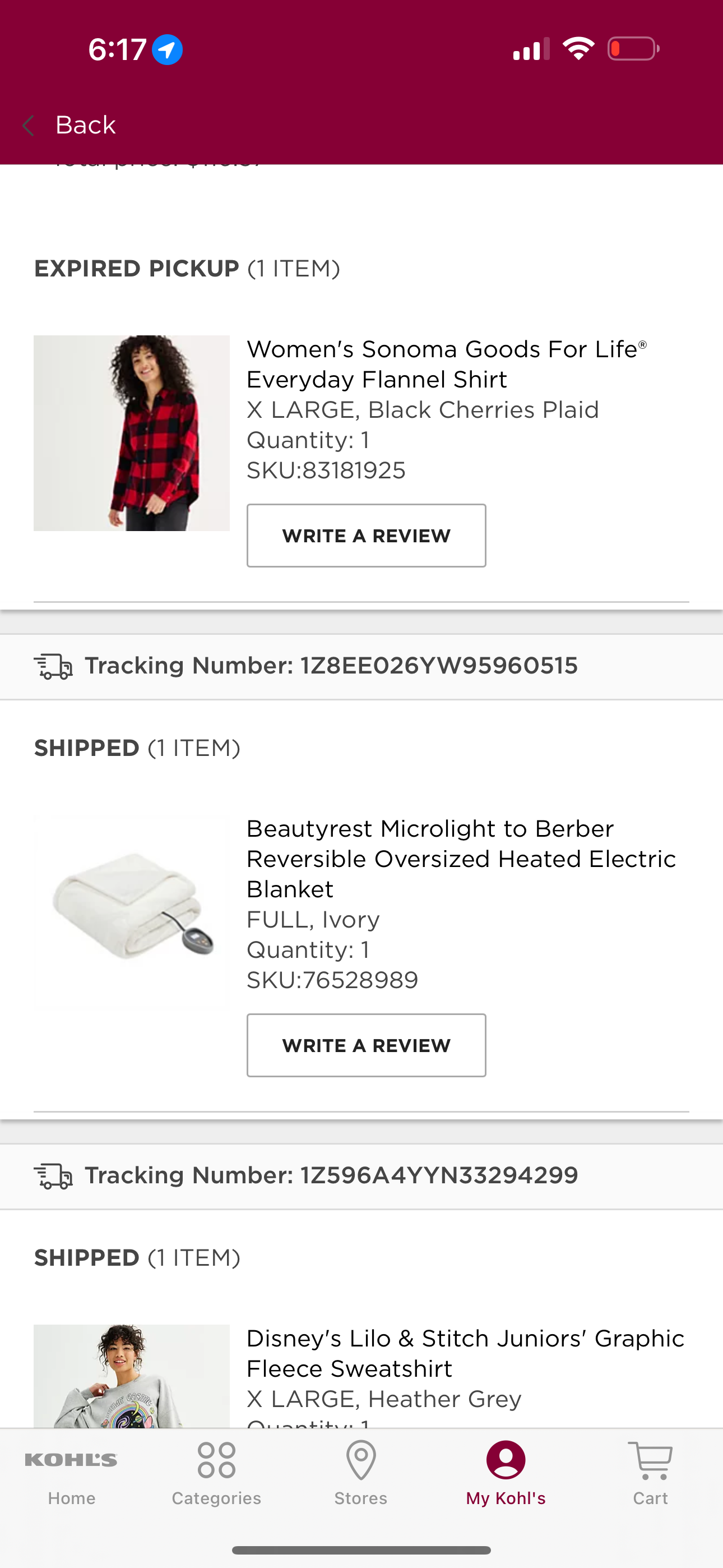Open the Beautyrest Heated Electric Blanket title
This screenshot has width=723, height=1568.
(x=461, y=859)
